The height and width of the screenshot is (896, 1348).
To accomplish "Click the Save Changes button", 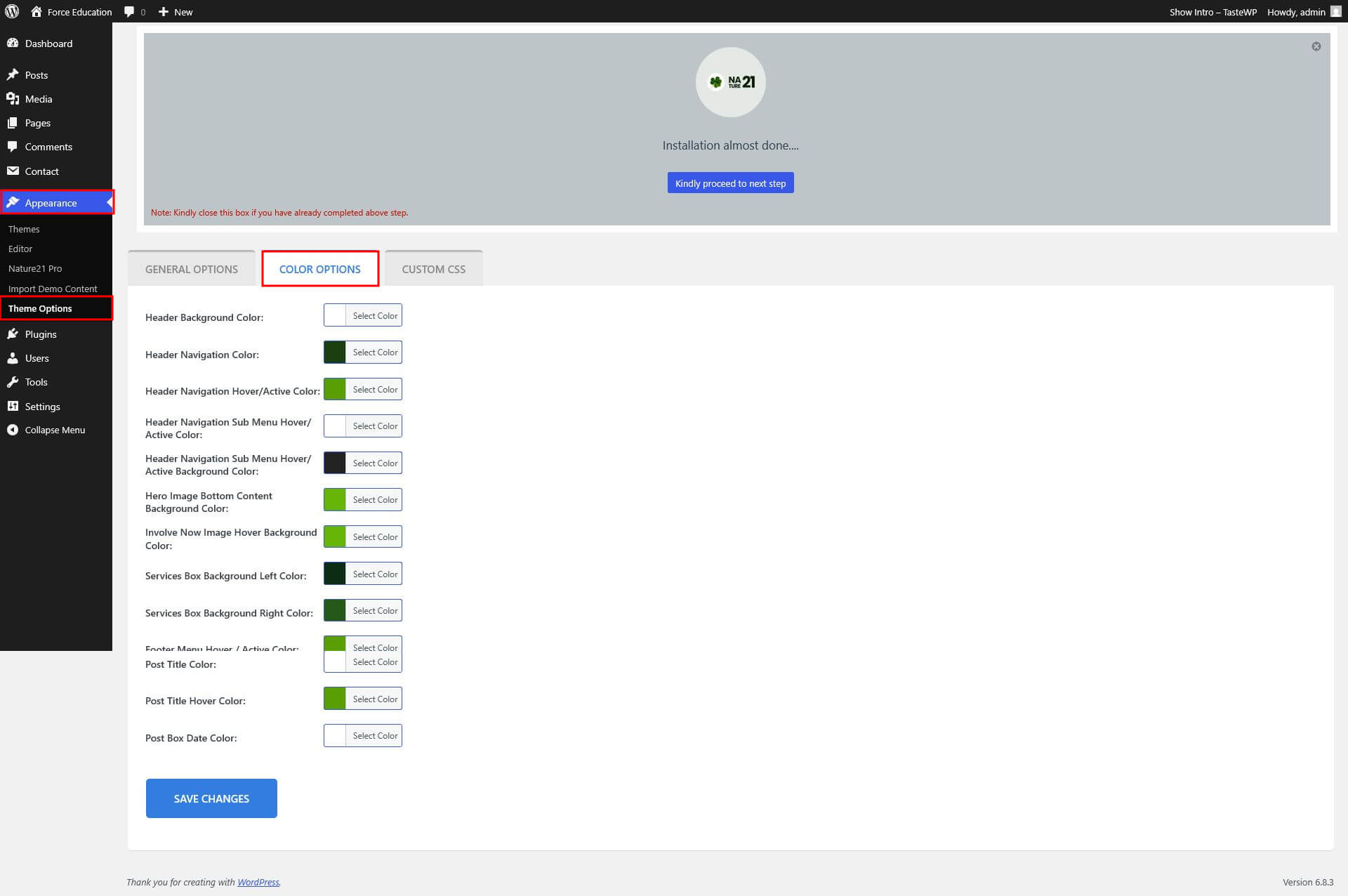I will pos(211,798).
